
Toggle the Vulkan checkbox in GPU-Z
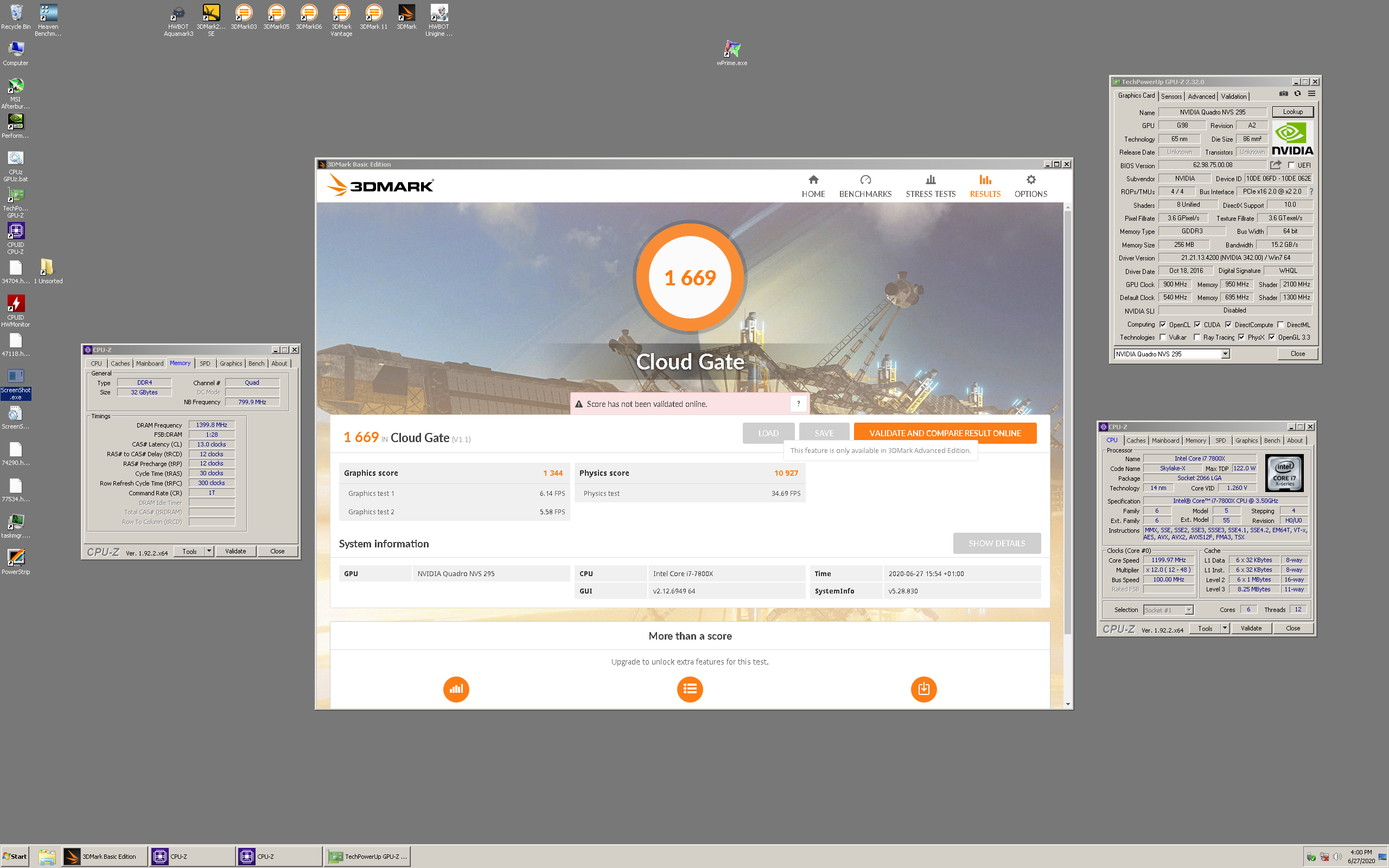coord(1163,337)
